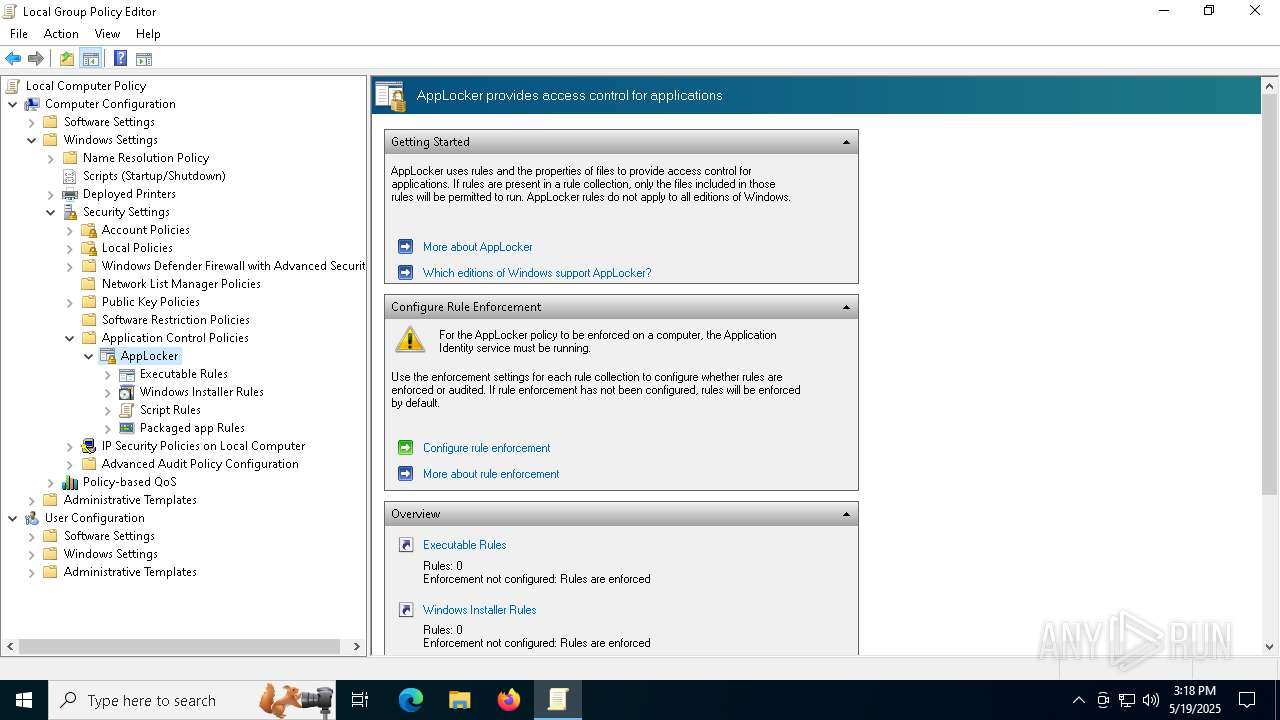
Task: Click the Deployed Printers printer icon
Action: point(70,194)
